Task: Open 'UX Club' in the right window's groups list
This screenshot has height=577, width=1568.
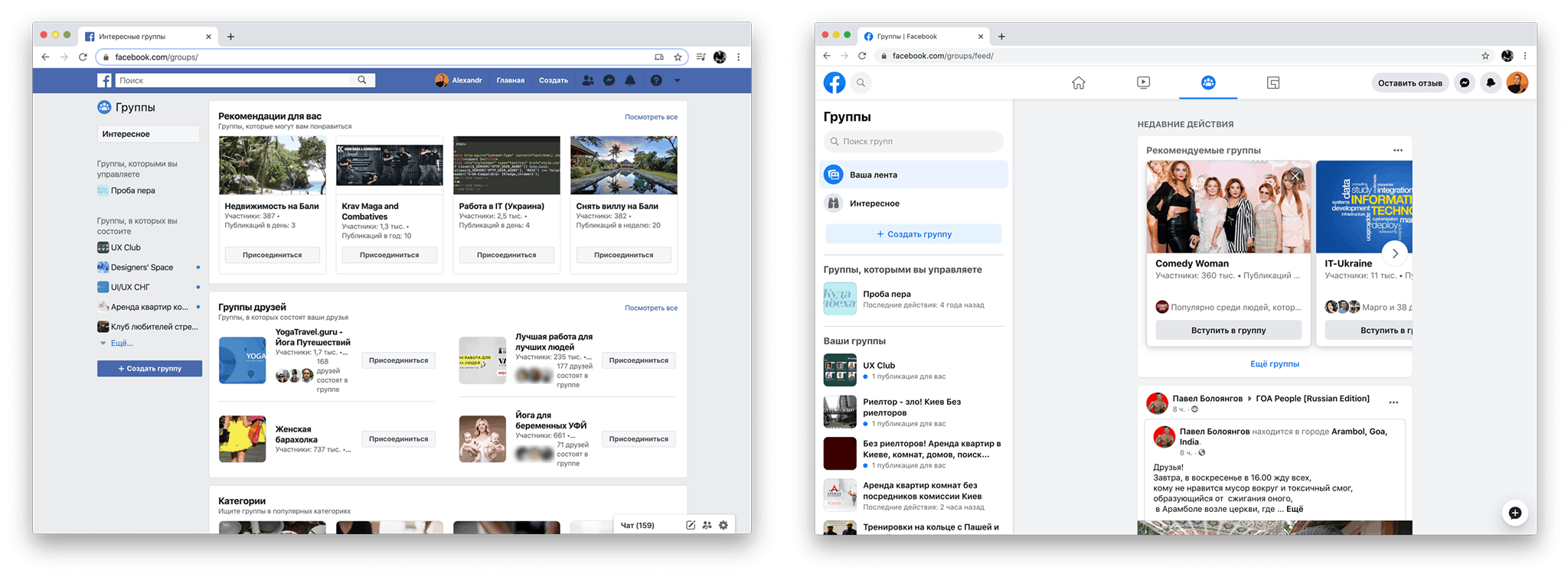Action: click(x=913, y=370)
